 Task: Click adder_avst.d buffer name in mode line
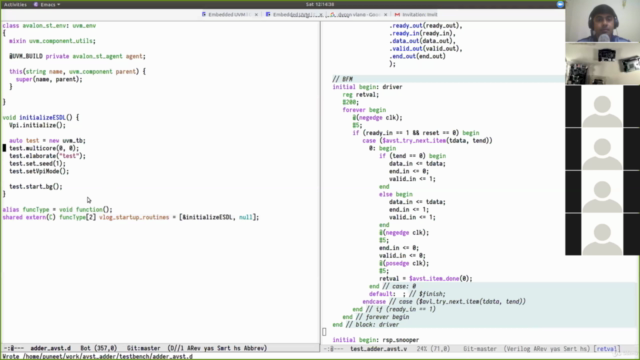[x=51, y=348]
